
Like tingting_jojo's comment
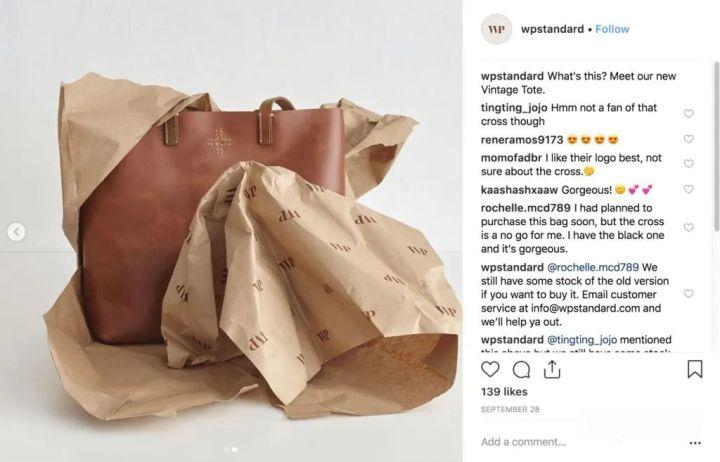click(688, 114)
